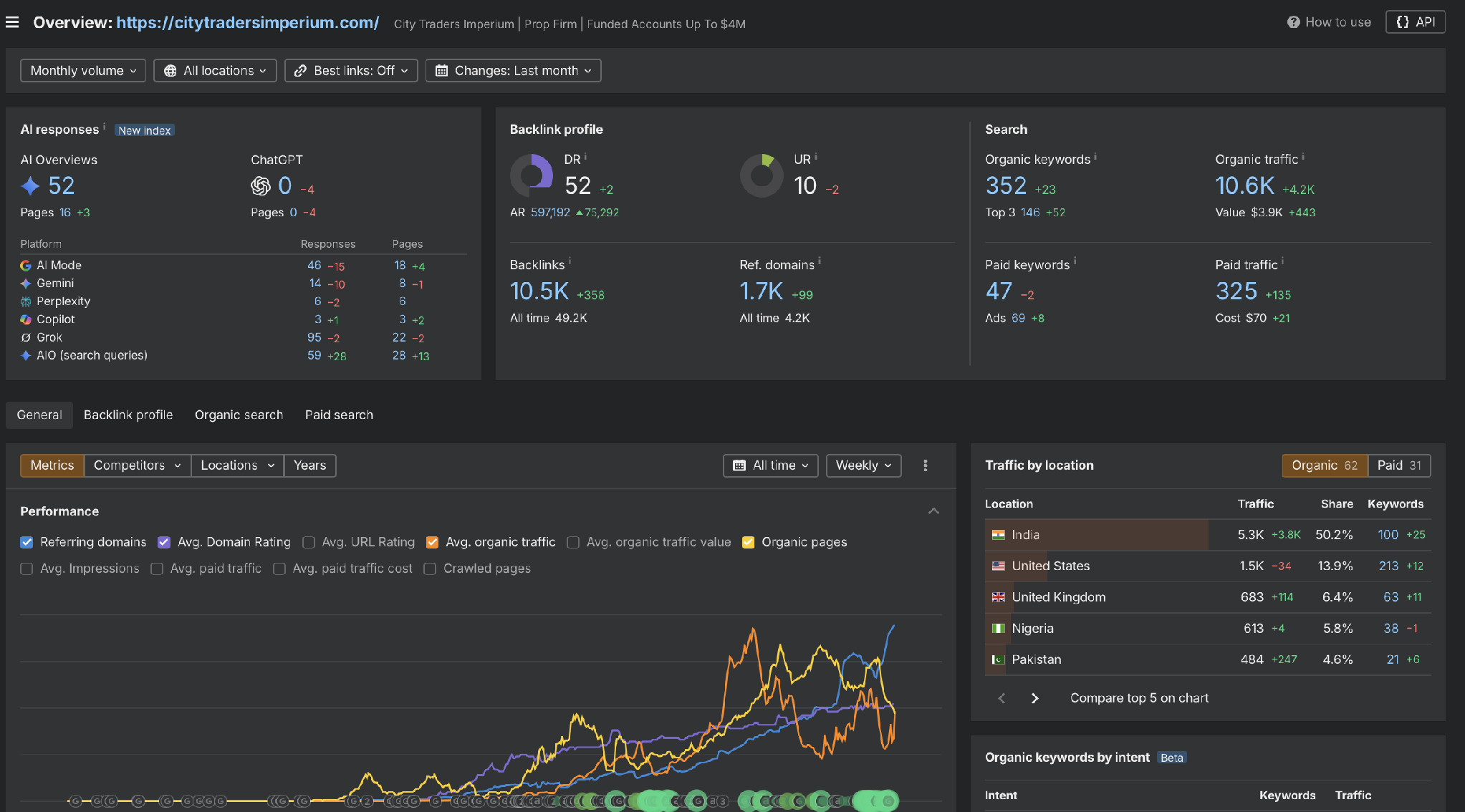Open All time date range dropdown

click(x=771, y=465)
